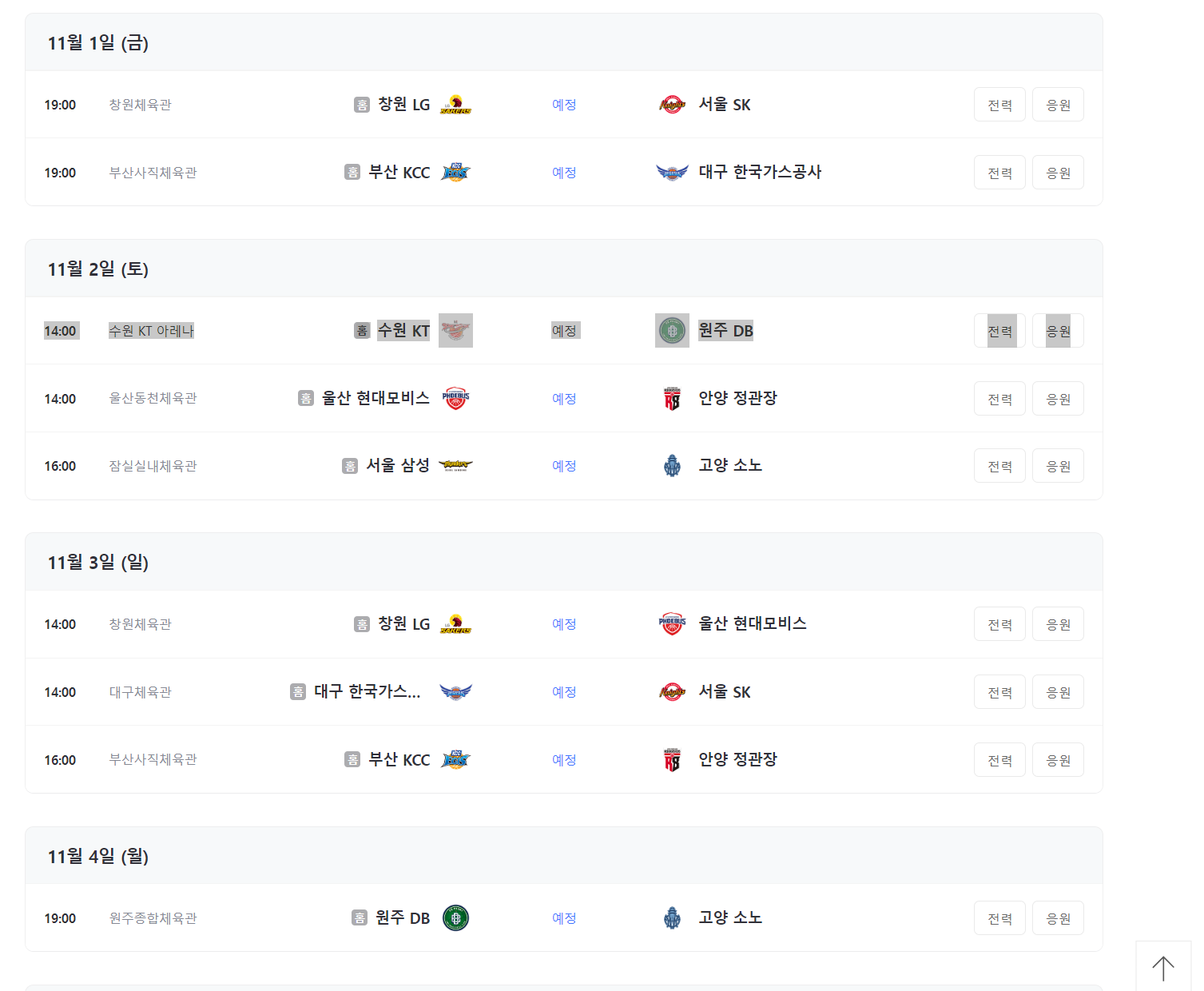Click the 울산 현대모비스 away team name on November 3
Image resolution: width=1204 pixels, height=991 pixels.
(x=753, y=623)
